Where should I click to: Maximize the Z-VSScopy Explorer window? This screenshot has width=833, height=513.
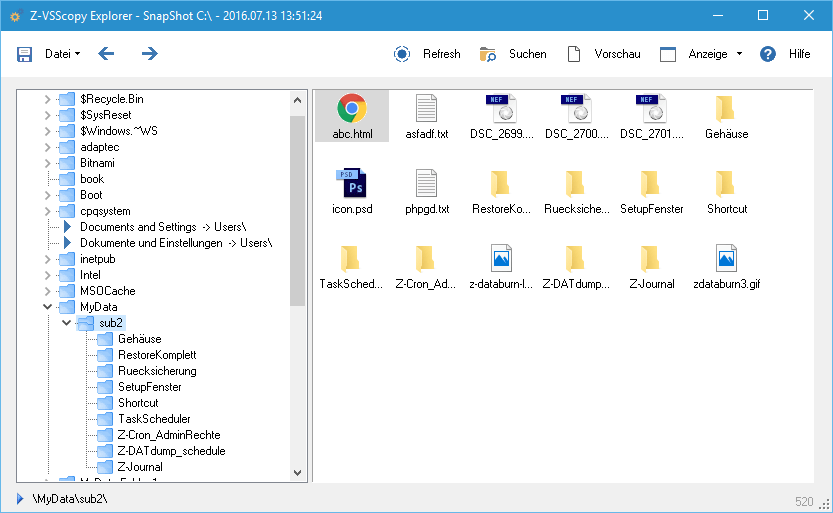763,15
